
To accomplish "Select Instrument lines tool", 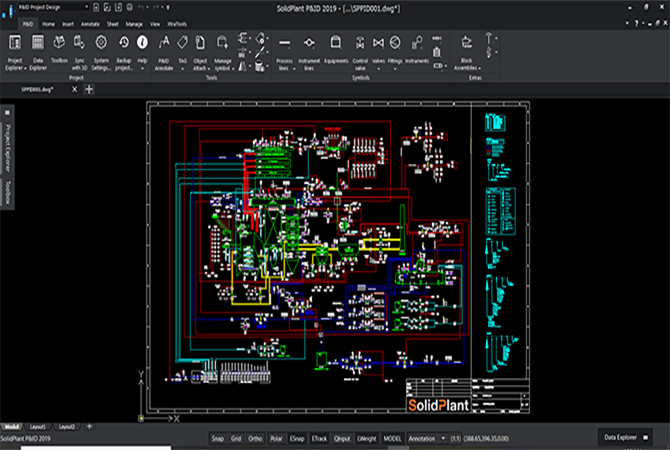I will [x=309, y=52].
